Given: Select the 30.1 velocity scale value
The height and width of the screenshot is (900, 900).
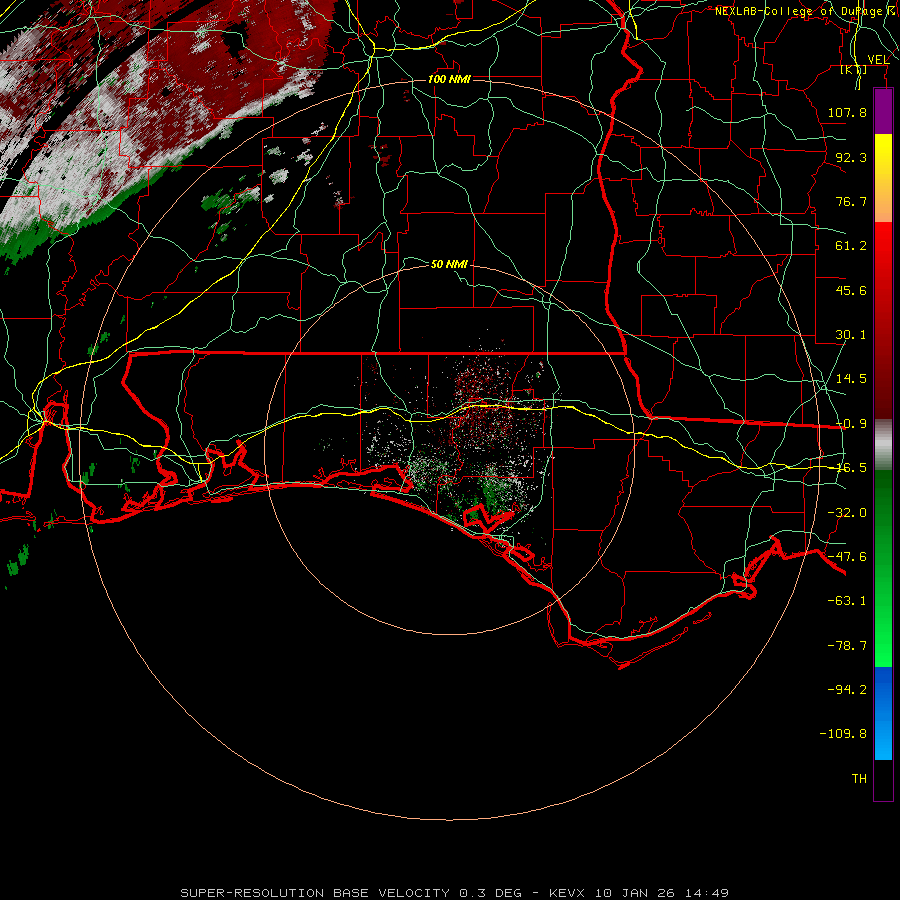Looking at the screenshot, I should tap(851, 335).
